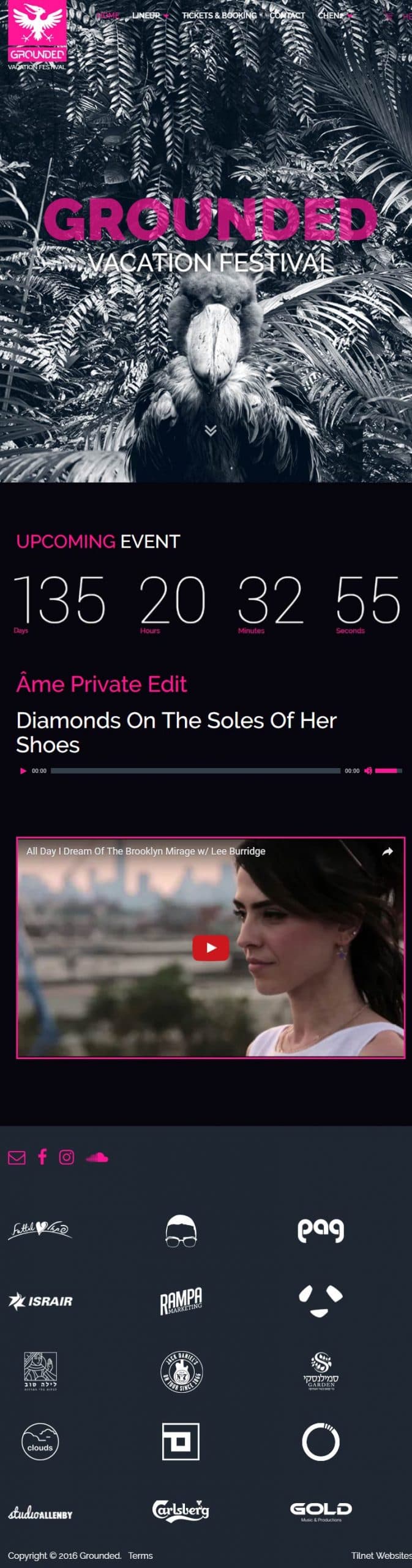This screenshot has height=1568, width=412.
Task: Click the Israir sponsor logo
Action: click(x=40, y=1301)
